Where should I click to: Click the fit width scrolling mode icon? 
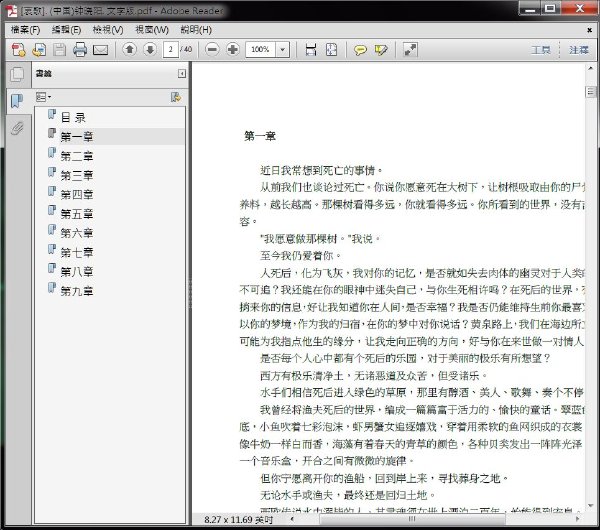(311, 50)
